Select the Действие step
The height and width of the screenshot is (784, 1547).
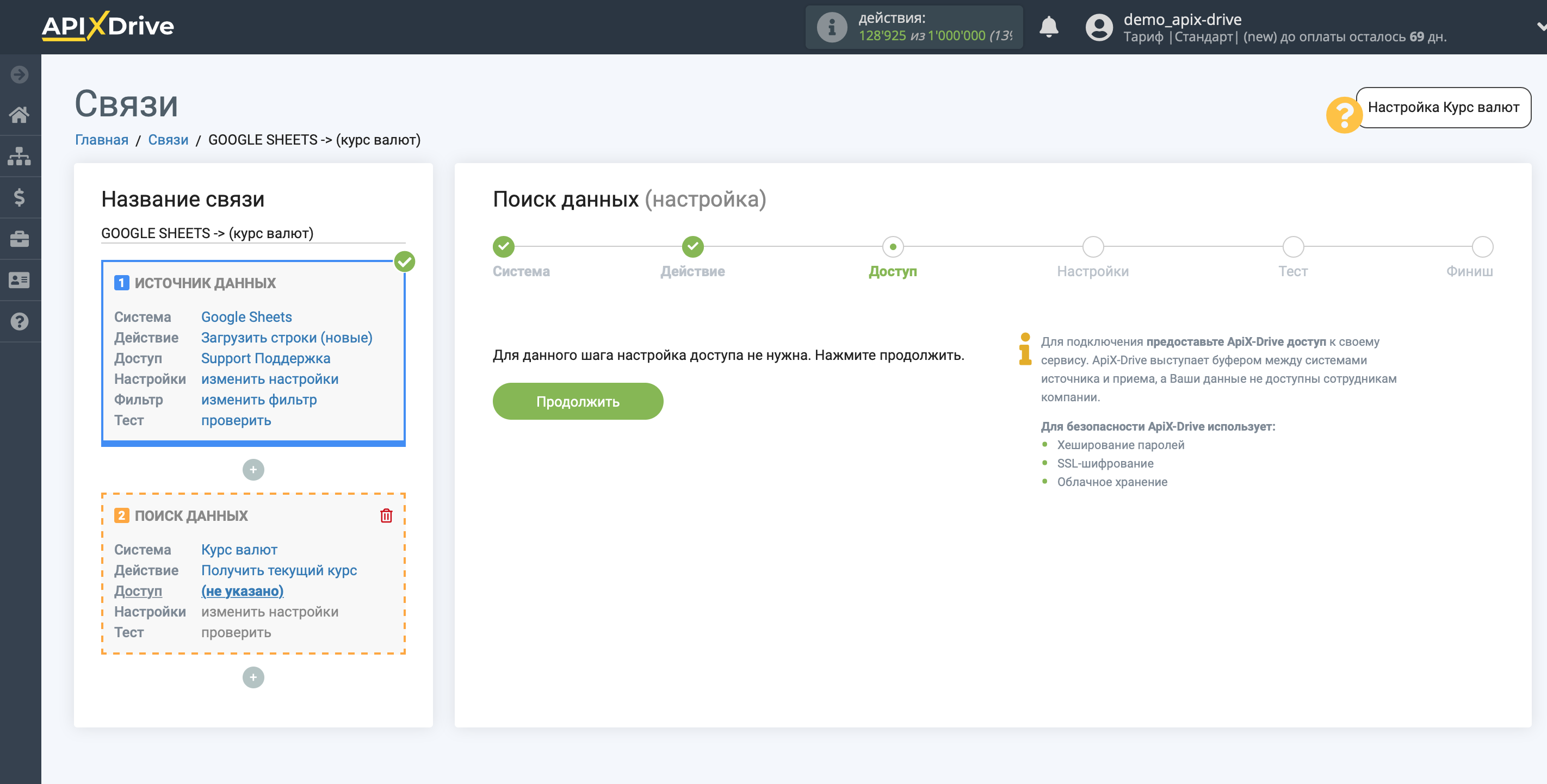[x=692, y=246]
